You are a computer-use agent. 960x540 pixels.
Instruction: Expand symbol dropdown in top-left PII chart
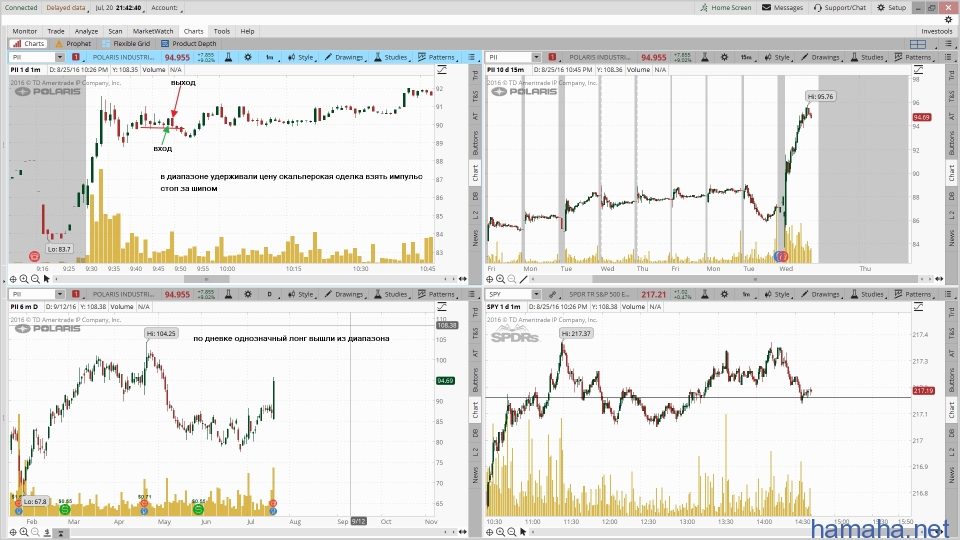59,57
